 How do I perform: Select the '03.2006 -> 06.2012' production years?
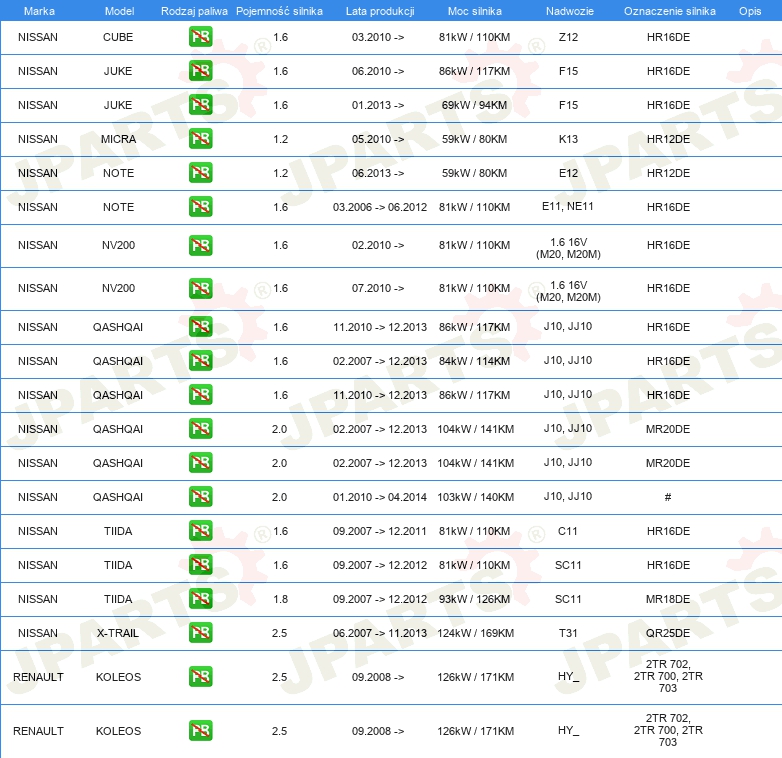(x=380, y=207)
